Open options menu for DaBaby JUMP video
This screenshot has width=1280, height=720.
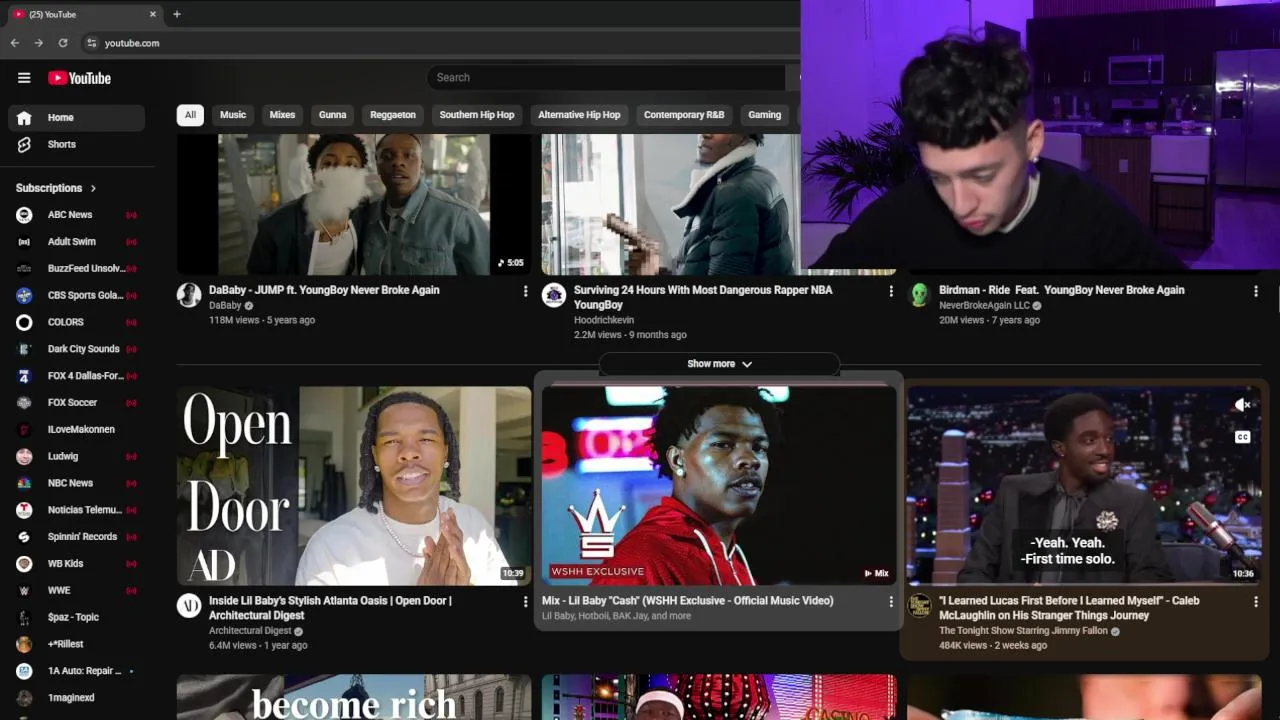(525, 291)
